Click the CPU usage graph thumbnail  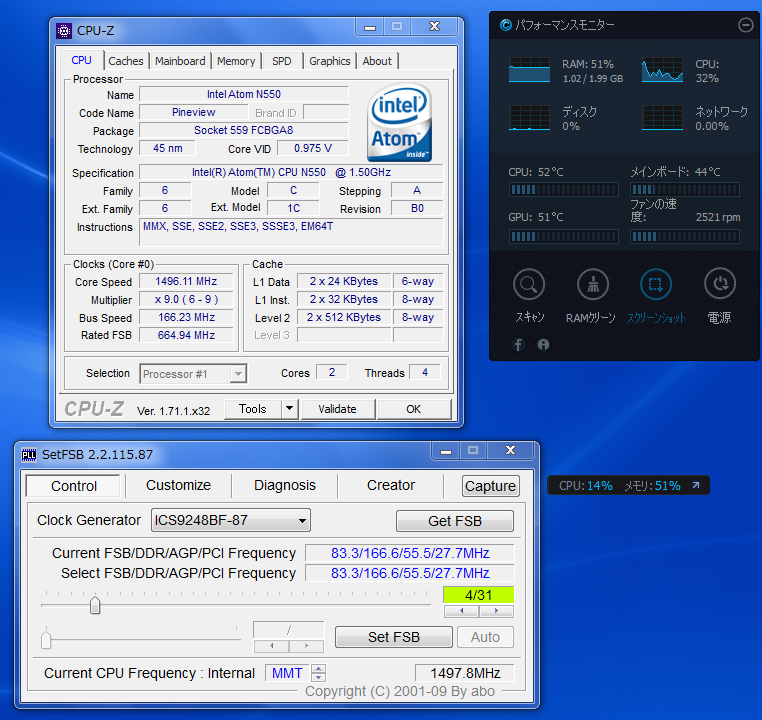pos(662,70)
